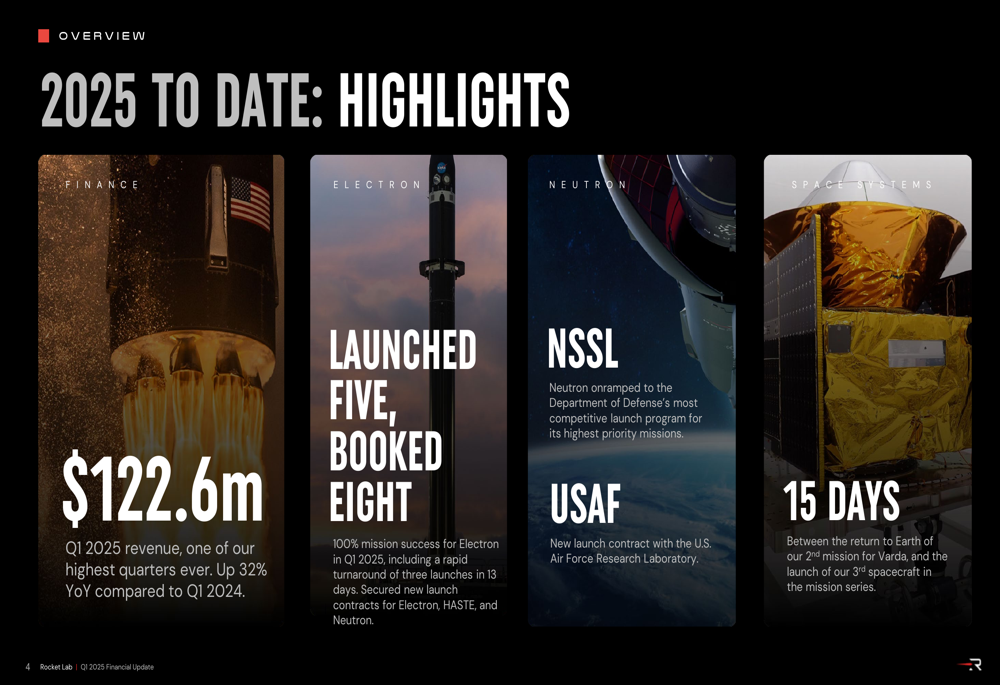Click the USAF heading
Viewport: 1000px width, 685px height.
(x=585, y=504)
